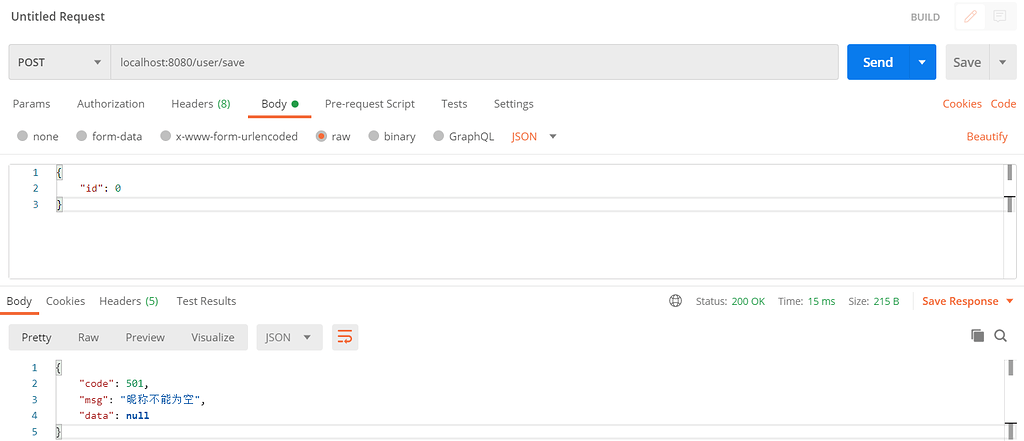Choose the form-data radio option
This screenshot has width=1024, height=441.
(x=82, y=137)
